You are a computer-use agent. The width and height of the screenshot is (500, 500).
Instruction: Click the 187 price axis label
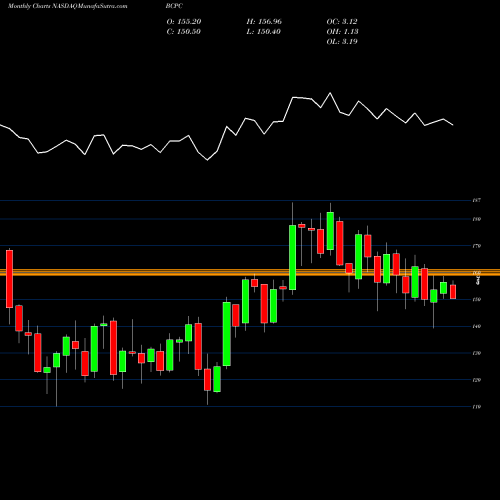tap(477, 200)
